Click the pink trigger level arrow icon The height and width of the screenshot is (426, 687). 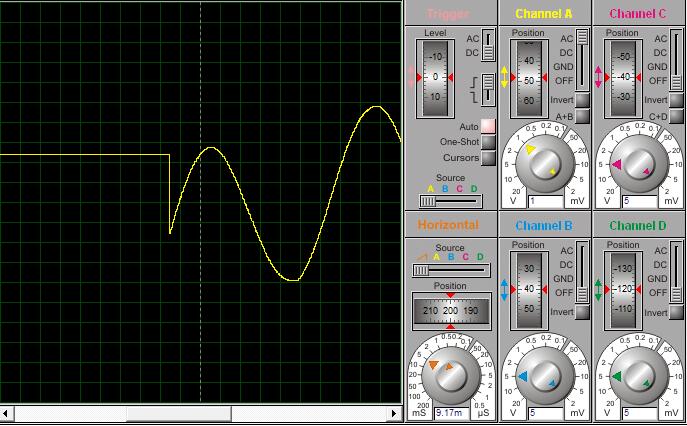[411, 77]
